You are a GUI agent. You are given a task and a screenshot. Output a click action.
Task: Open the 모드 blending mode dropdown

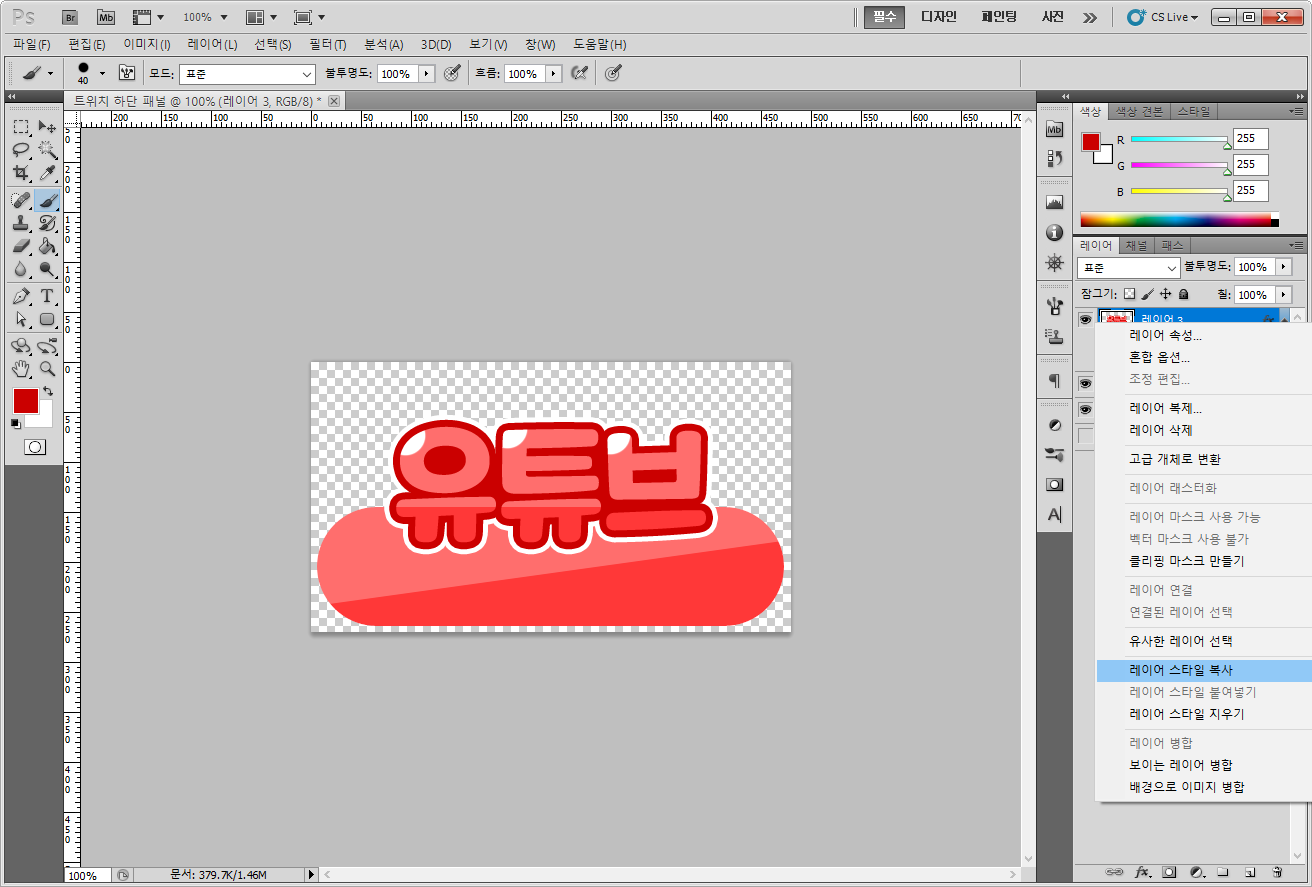pyautogui.click(x=247, y=74)
